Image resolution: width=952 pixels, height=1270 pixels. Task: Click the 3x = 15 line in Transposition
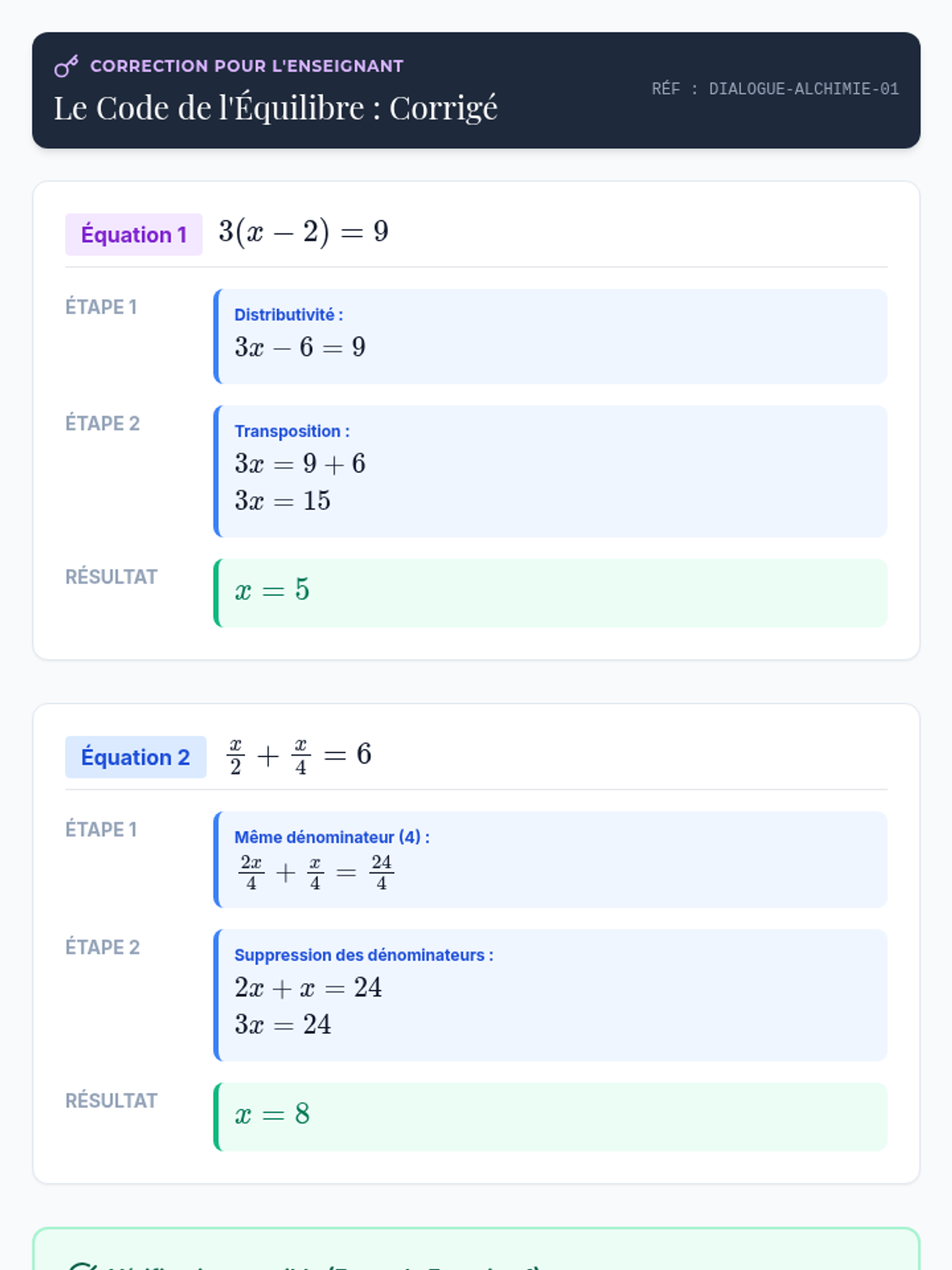pos(282,500)
